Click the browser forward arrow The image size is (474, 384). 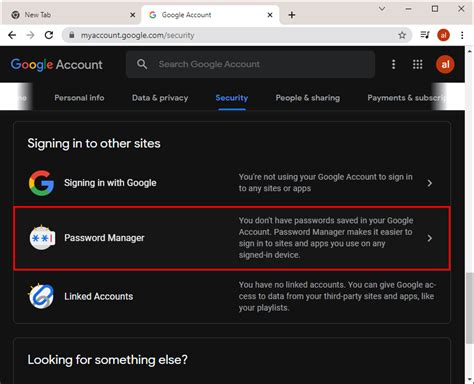click(30, 35)
